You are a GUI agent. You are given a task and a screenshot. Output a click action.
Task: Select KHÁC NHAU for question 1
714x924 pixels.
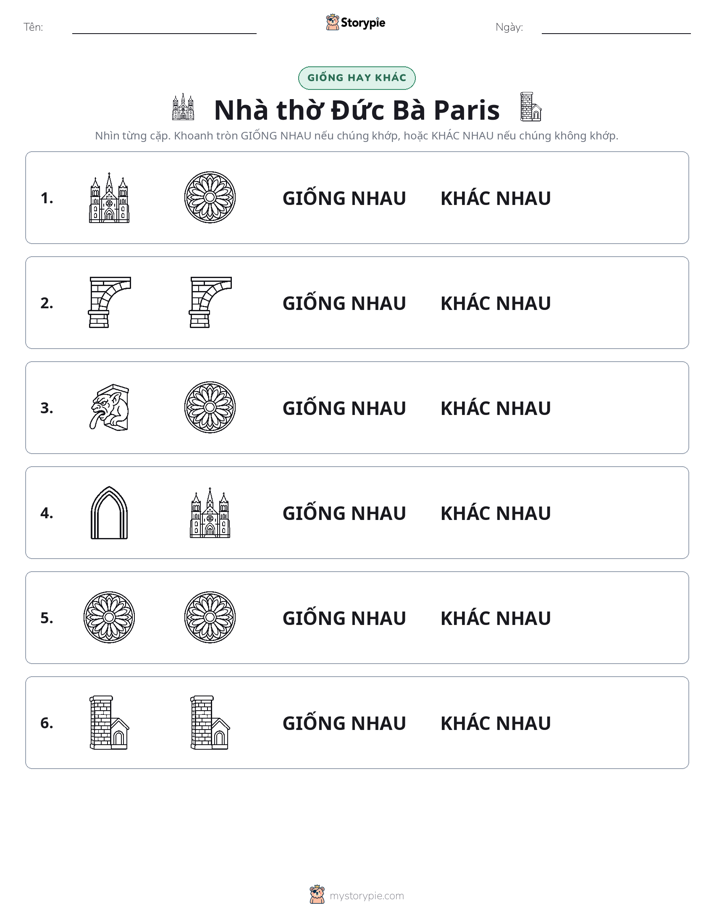[x=495, y=198]
